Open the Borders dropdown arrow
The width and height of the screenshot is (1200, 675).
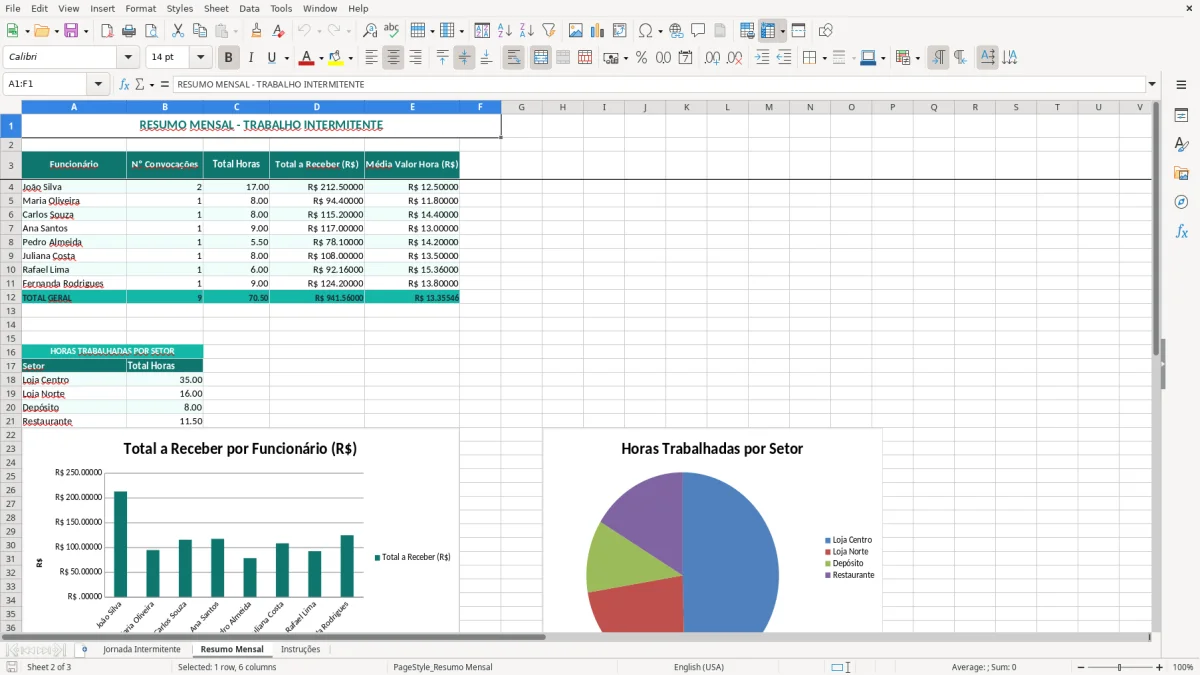click(824, 58)
